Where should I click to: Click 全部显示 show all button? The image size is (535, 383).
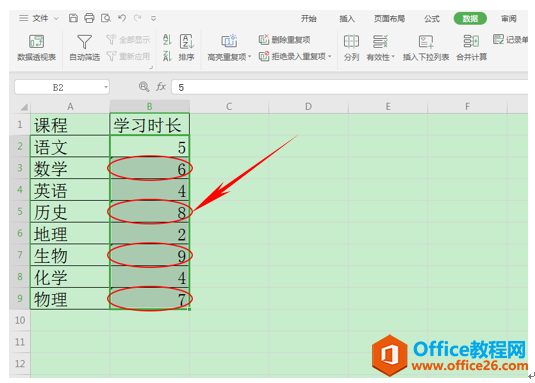point(128,40)
